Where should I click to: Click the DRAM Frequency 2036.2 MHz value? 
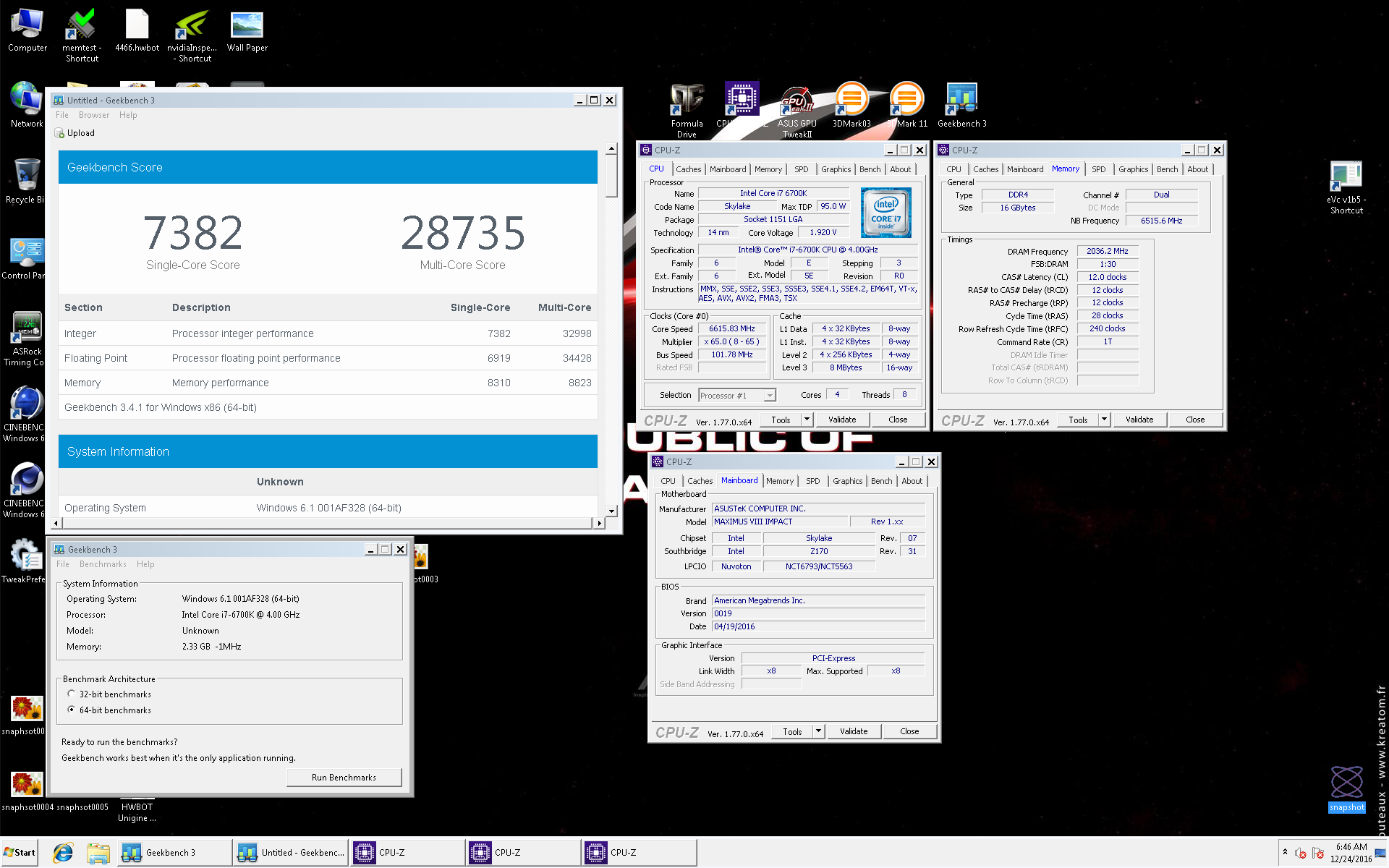(1107, 251)
